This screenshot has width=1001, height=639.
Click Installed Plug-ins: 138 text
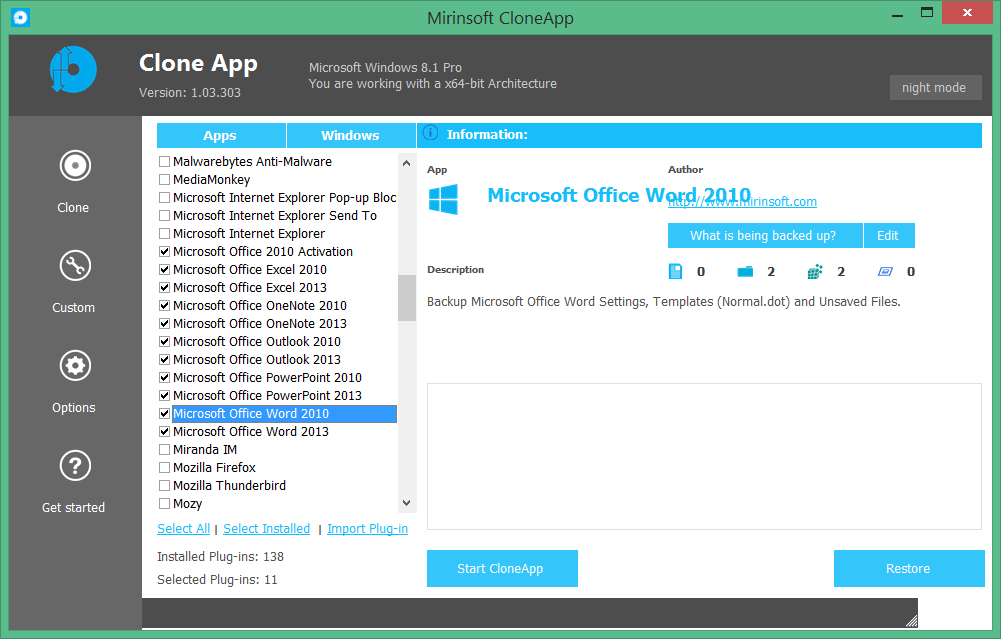[220, 557]
